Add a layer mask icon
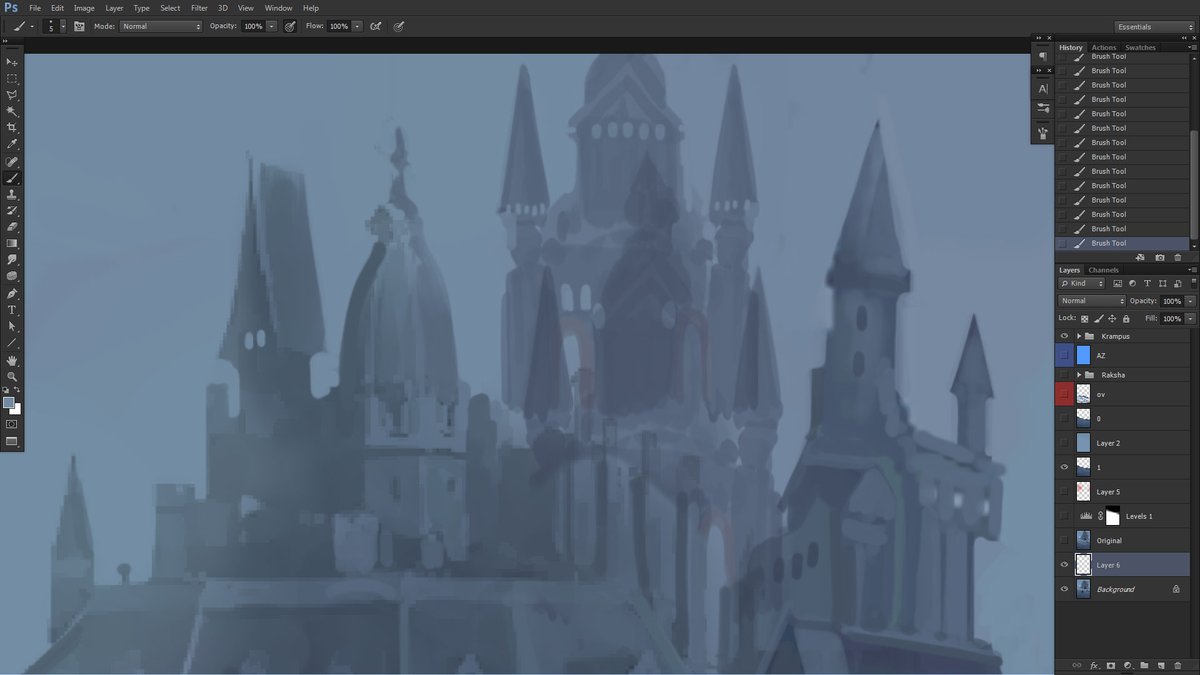 pyautogui.click(x=1110, y=665)
